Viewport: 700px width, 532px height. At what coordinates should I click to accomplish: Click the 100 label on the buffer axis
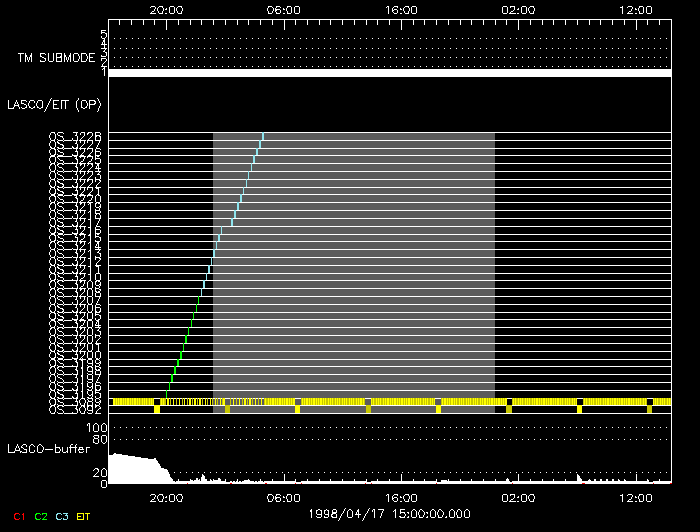coord(97,427)
